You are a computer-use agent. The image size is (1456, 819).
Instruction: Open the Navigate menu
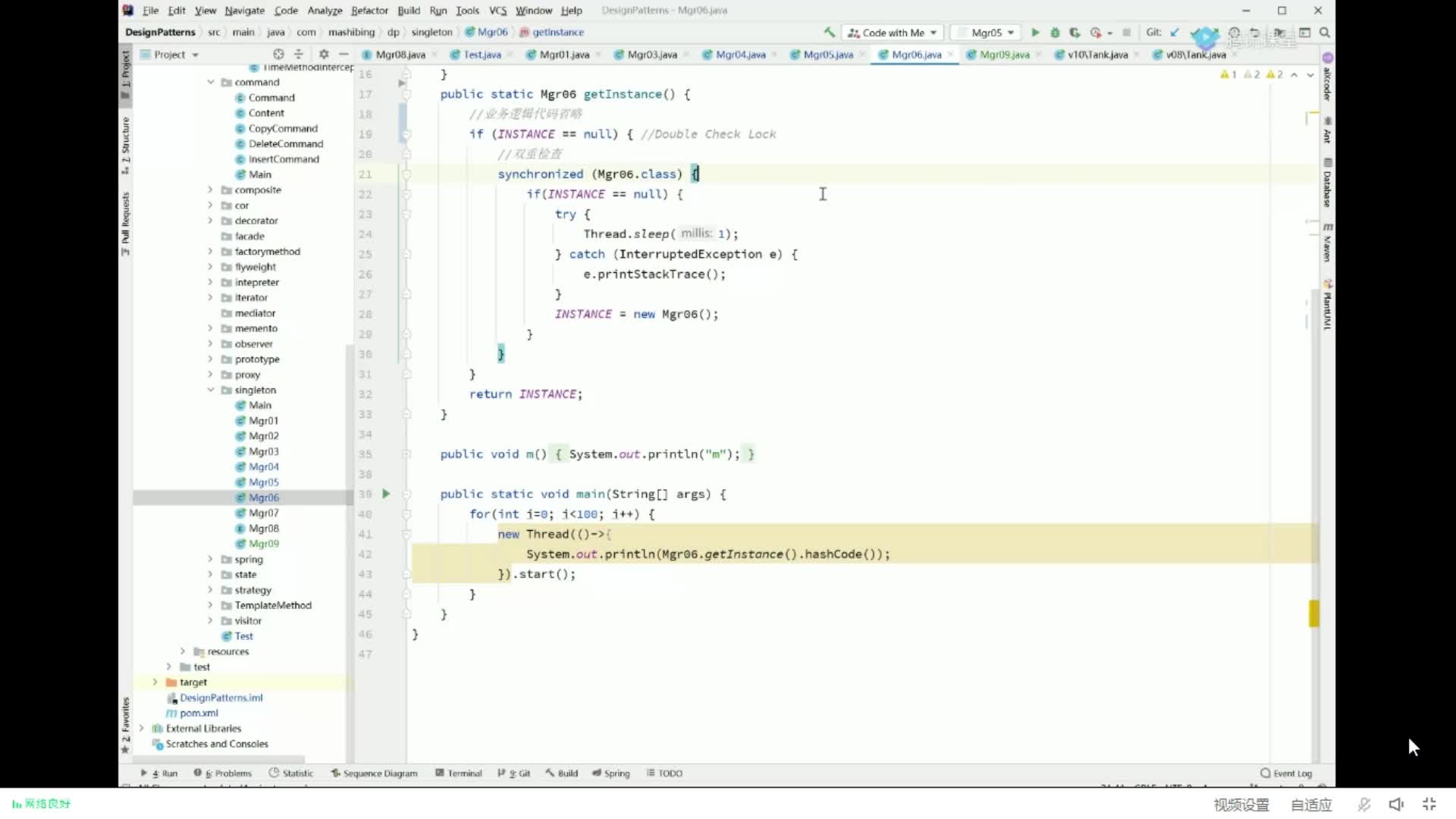click(244, 11)
